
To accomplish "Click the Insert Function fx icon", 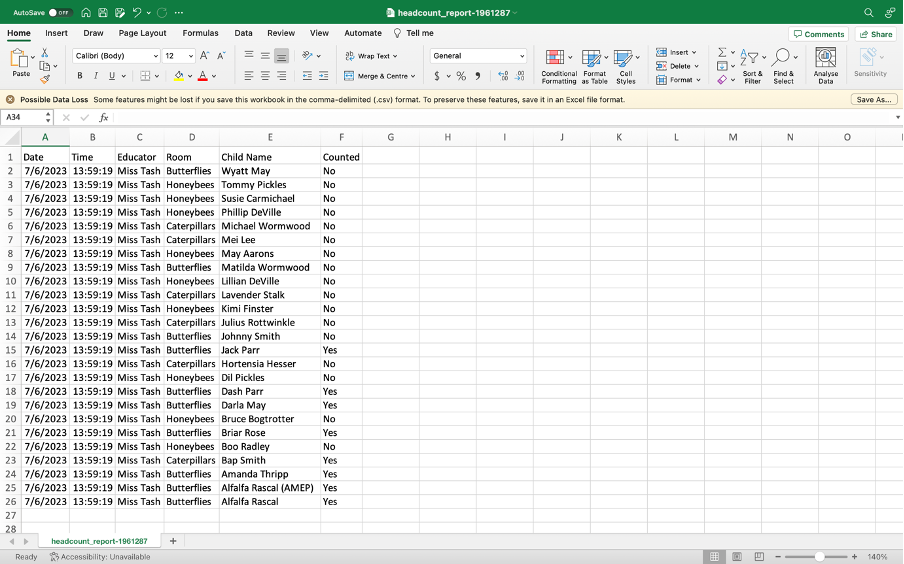I will pos(103,117).
